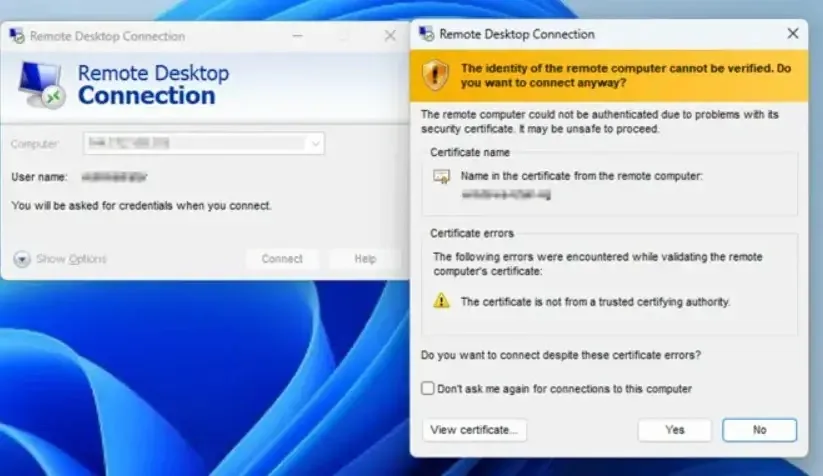Image resolution: width=823 pixels, height=476 pixels.
Task: Click Help in the main window
Action: tap(365, 259)
